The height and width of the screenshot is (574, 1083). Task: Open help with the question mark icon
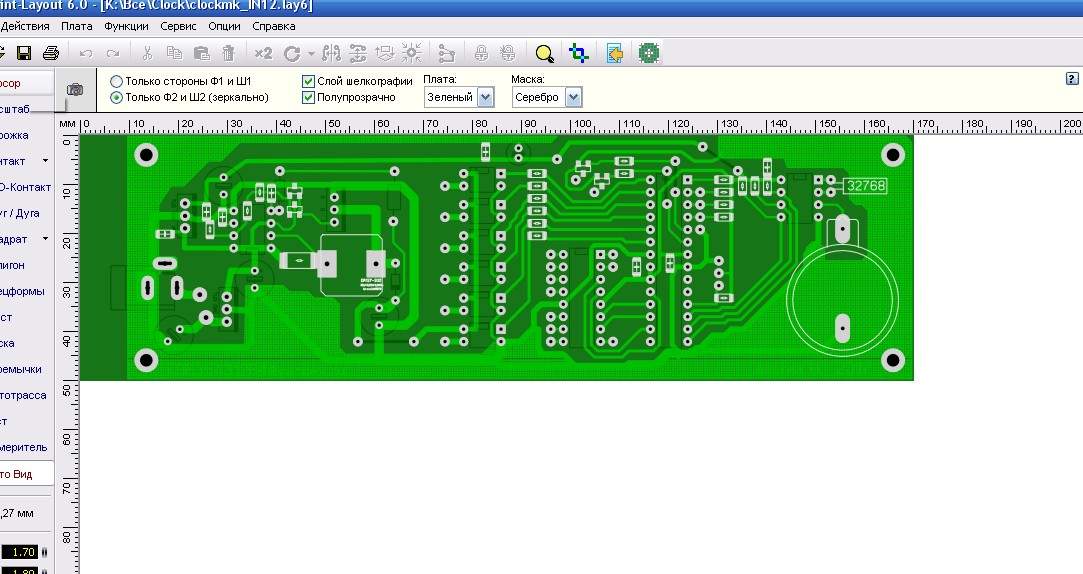pyautogui.click(x=1072, y=79)
